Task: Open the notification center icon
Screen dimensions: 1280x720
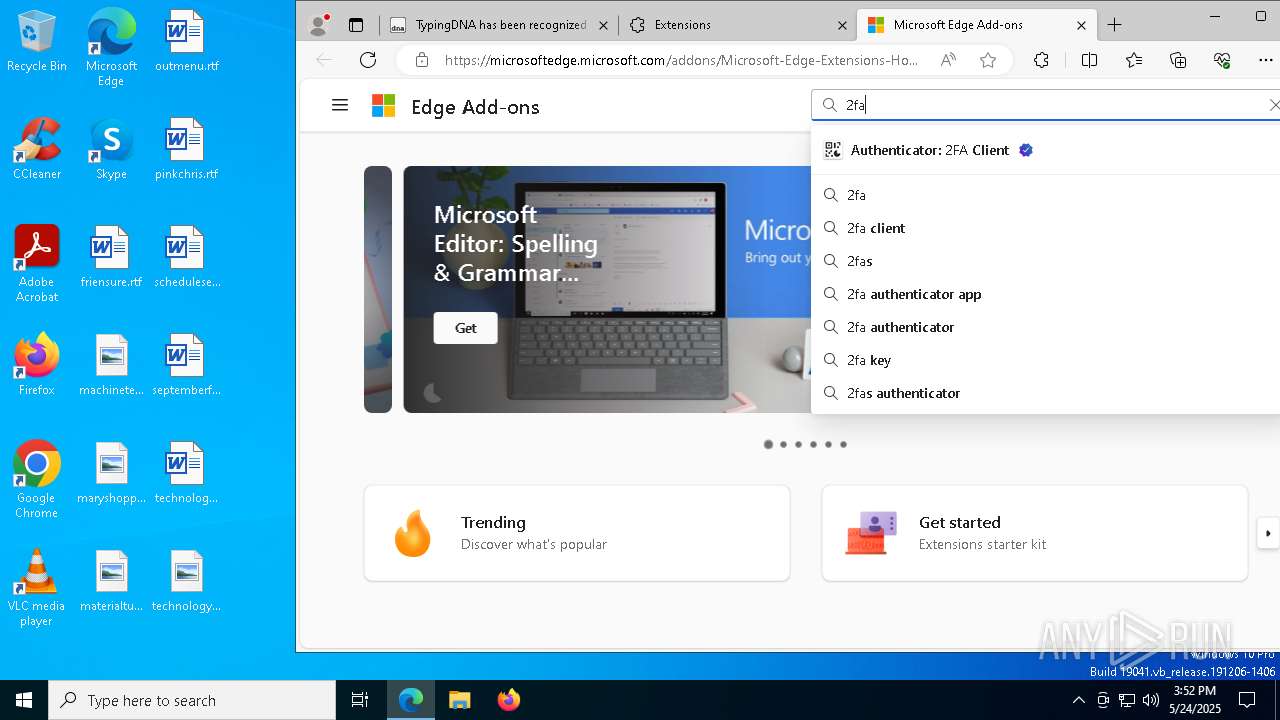Action: click(1247, 700)
